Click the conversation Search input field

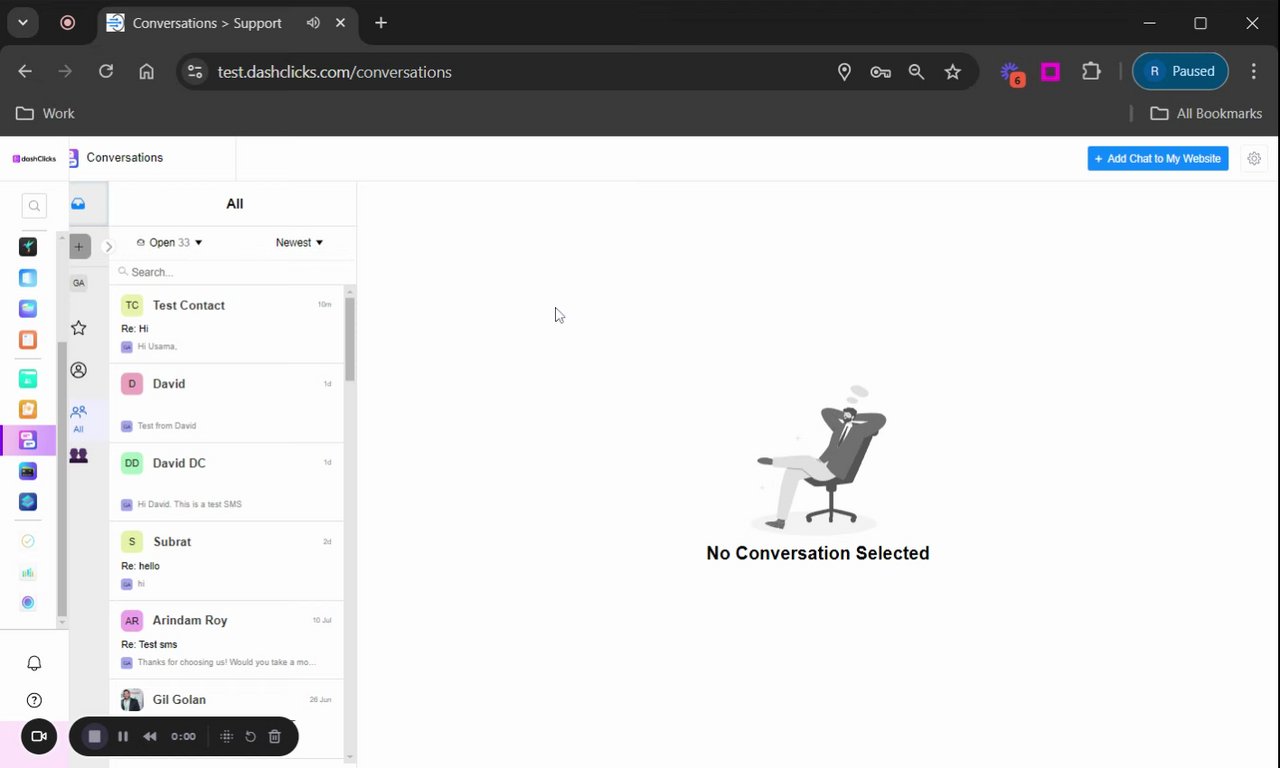tap(232, 272)
